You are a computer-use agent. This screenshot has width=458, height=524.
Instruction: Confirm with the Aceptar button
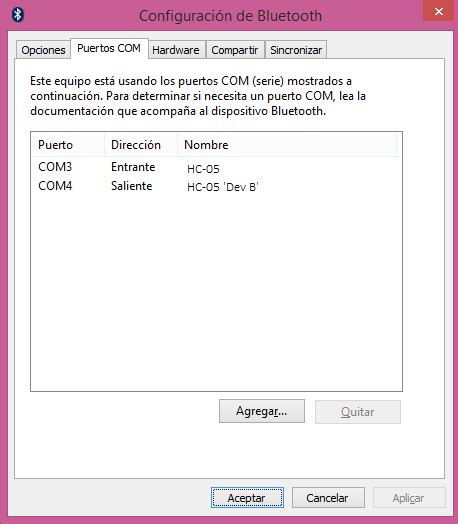pos(247,498)
